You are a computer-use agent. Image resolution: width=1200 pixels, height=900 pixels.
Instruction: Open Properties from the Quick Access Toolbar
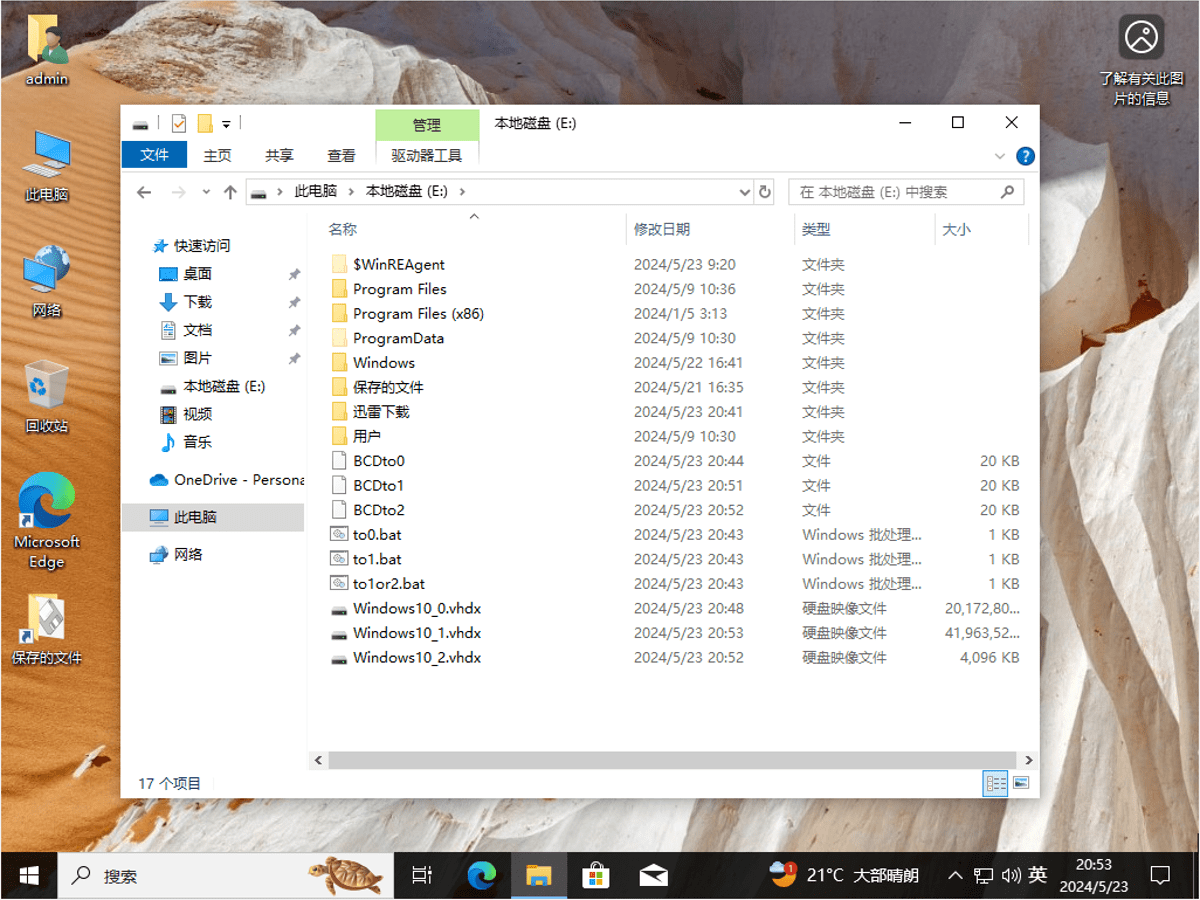[x=180, y=123]
